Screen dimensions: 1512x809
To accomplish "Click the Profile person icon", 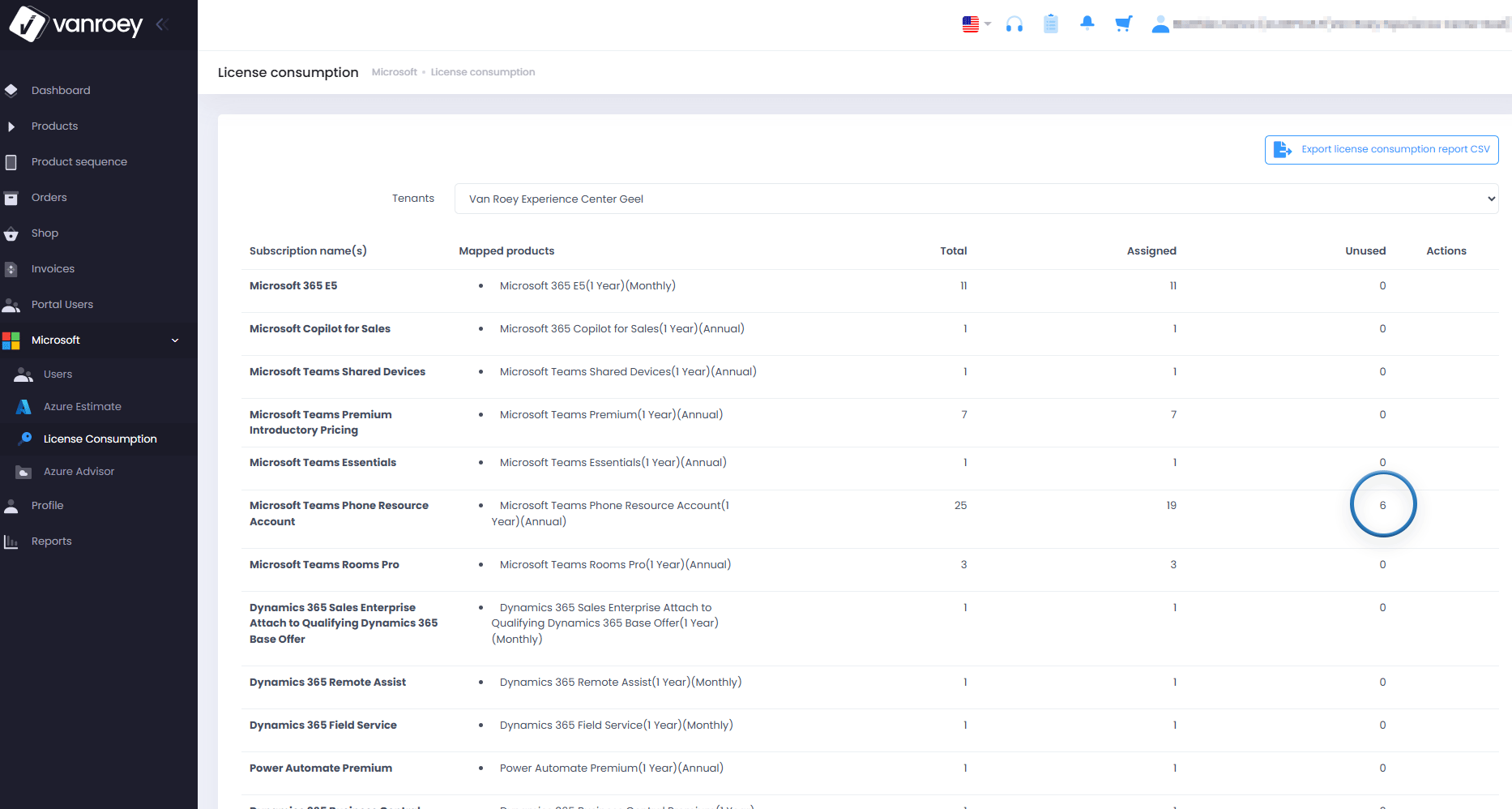I will click(11, 506).
